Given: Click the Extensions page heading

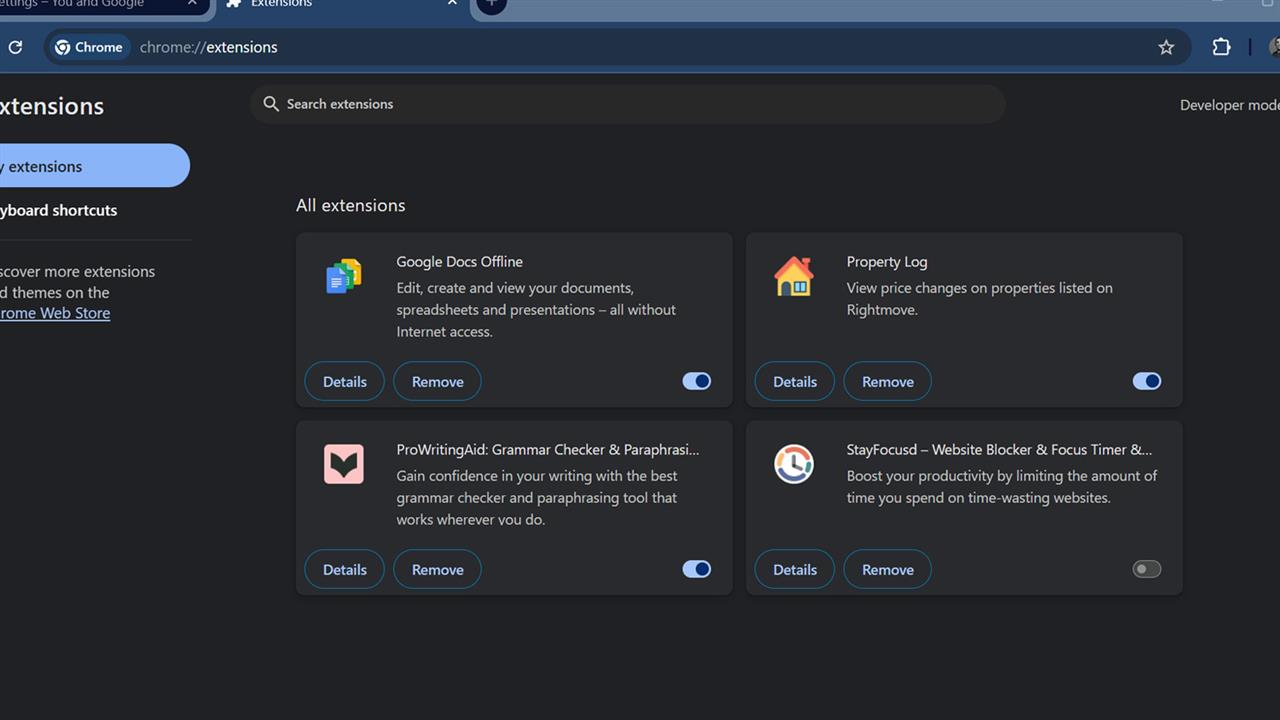Looking at the screenshot, I should coord(52,106).
